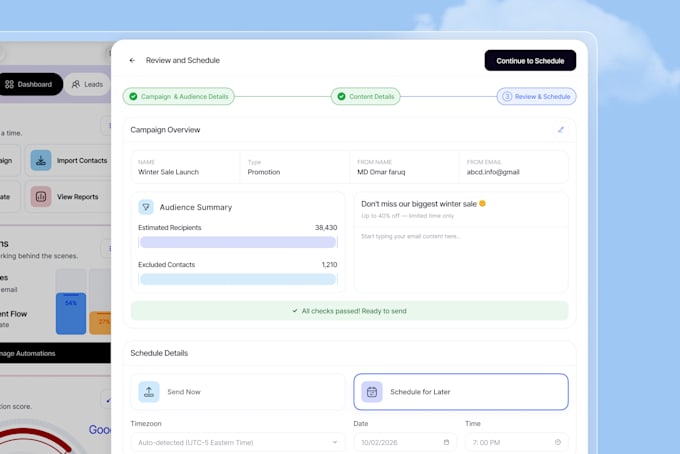The image size is (680, 454).
Task: Open time picker clock icon
Action: tap(558, 442)
